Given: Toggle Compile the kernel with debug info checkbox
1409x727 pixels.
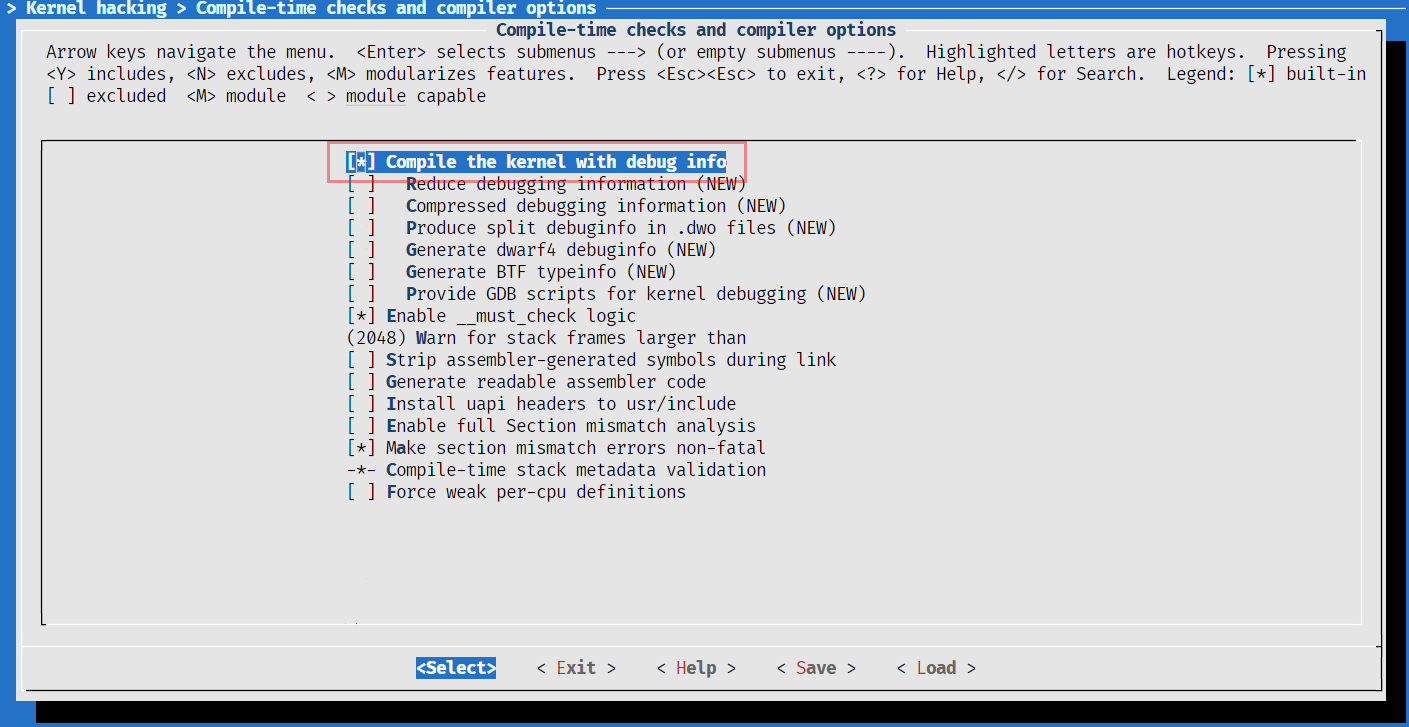Looking at the screenshot, I should (362, 162).
